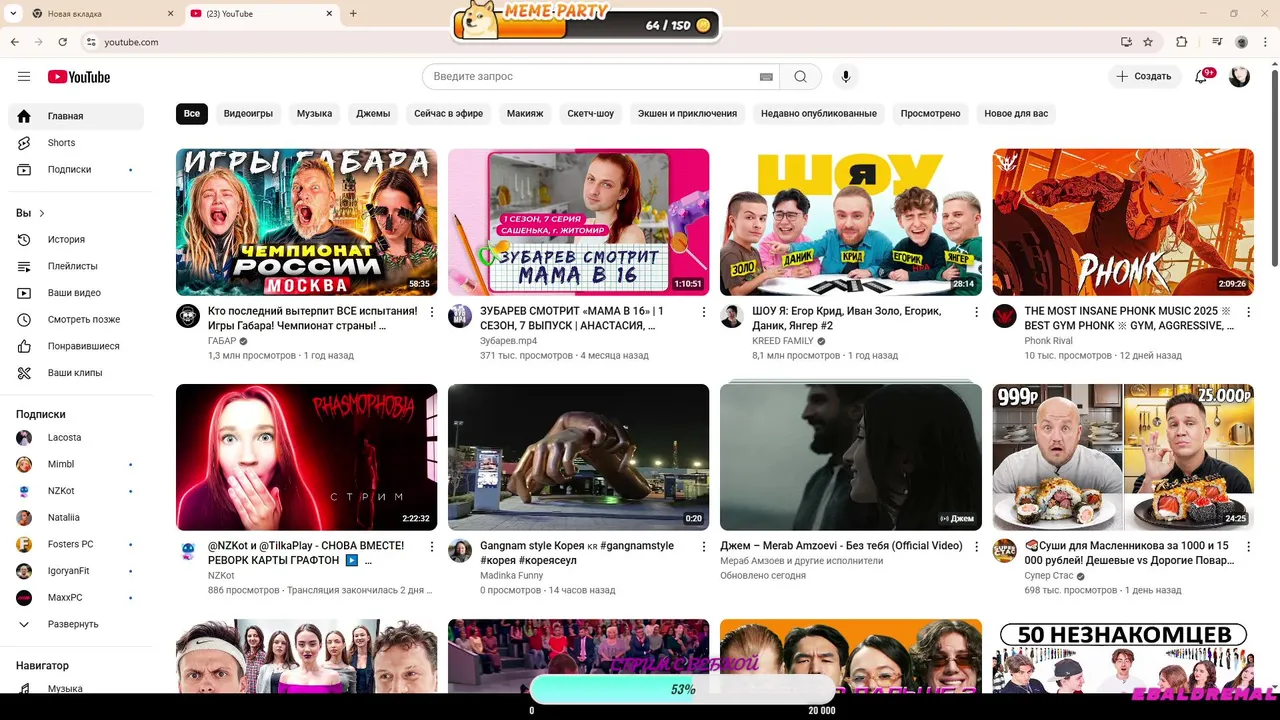Open the Зубарев.mp4 channel avatar

coord(460,316)
